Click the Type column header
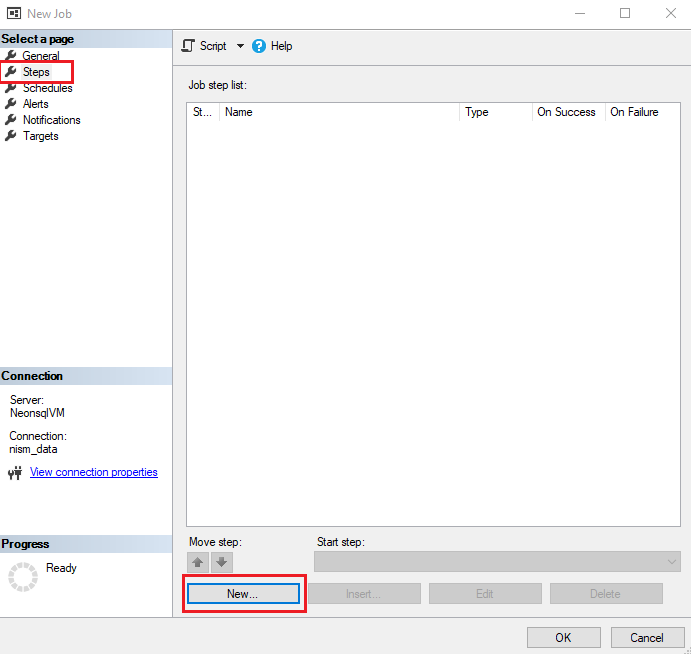The height and width of the screenshot is (654, 691). (x=496, y=112)
